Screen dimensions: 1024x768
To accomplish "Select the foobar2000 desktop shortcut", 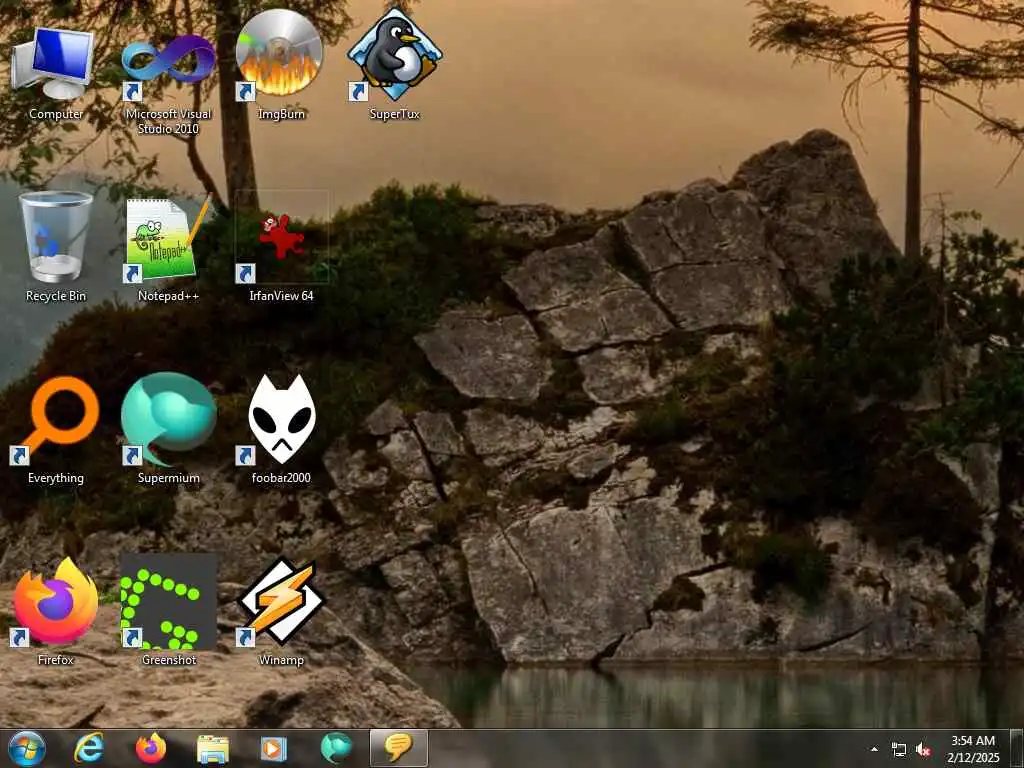I will coord(281,429).
